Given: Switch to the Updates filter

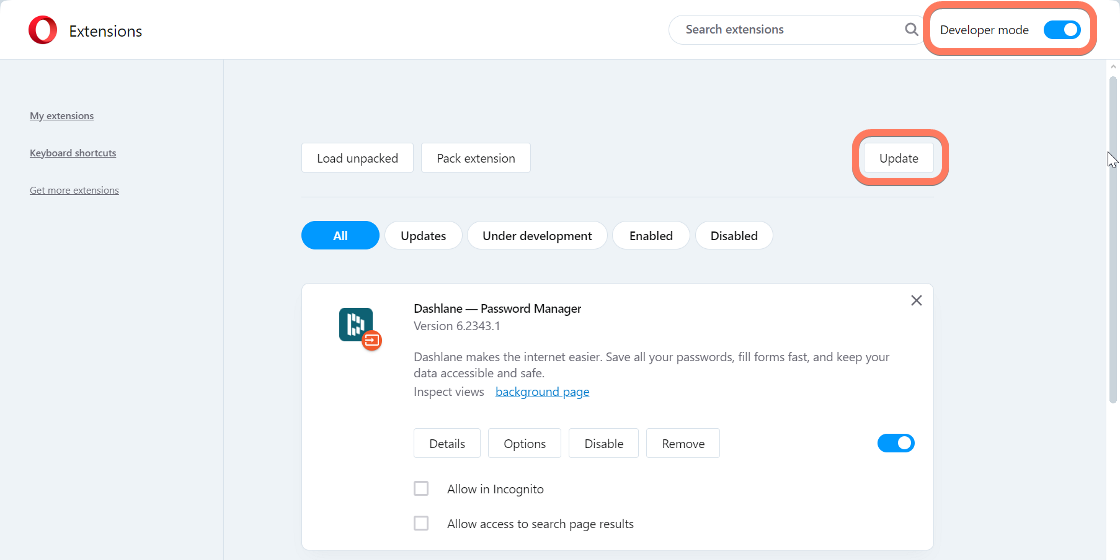Looking at the screenshot, I should point(424,236).
